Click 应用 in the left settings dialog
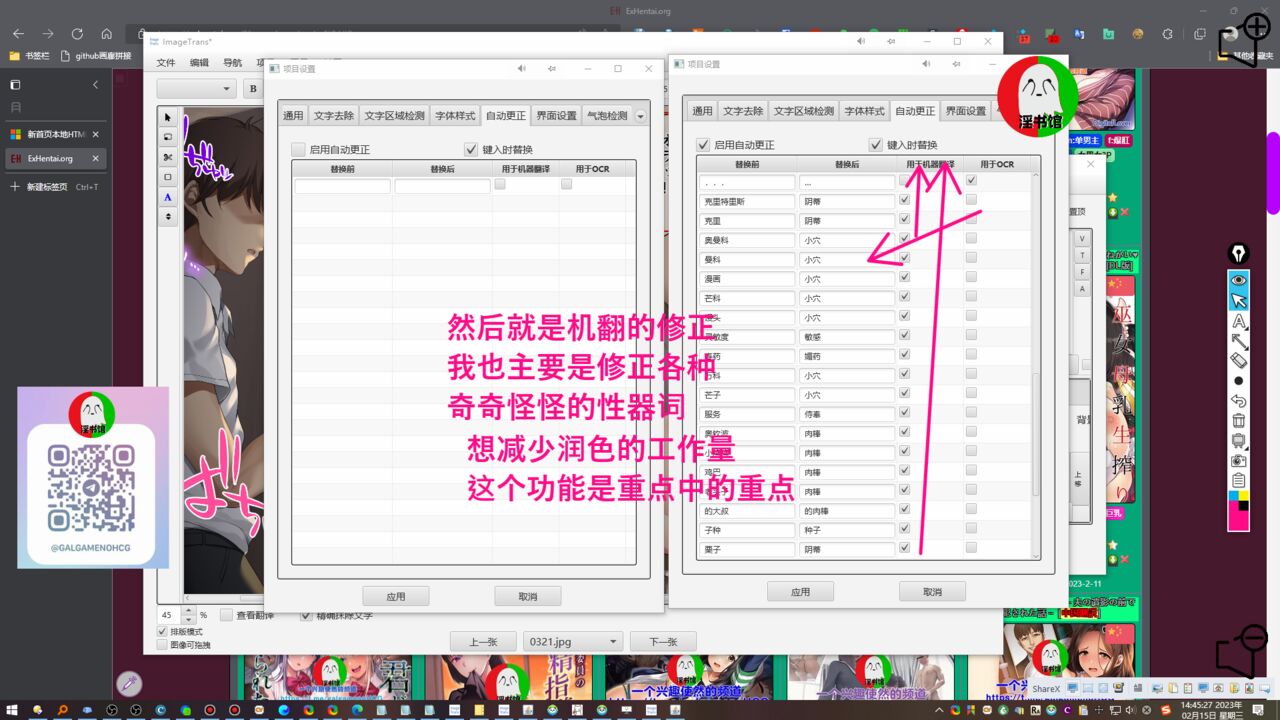Screen dimensions: 1280x720 [396, 596]
